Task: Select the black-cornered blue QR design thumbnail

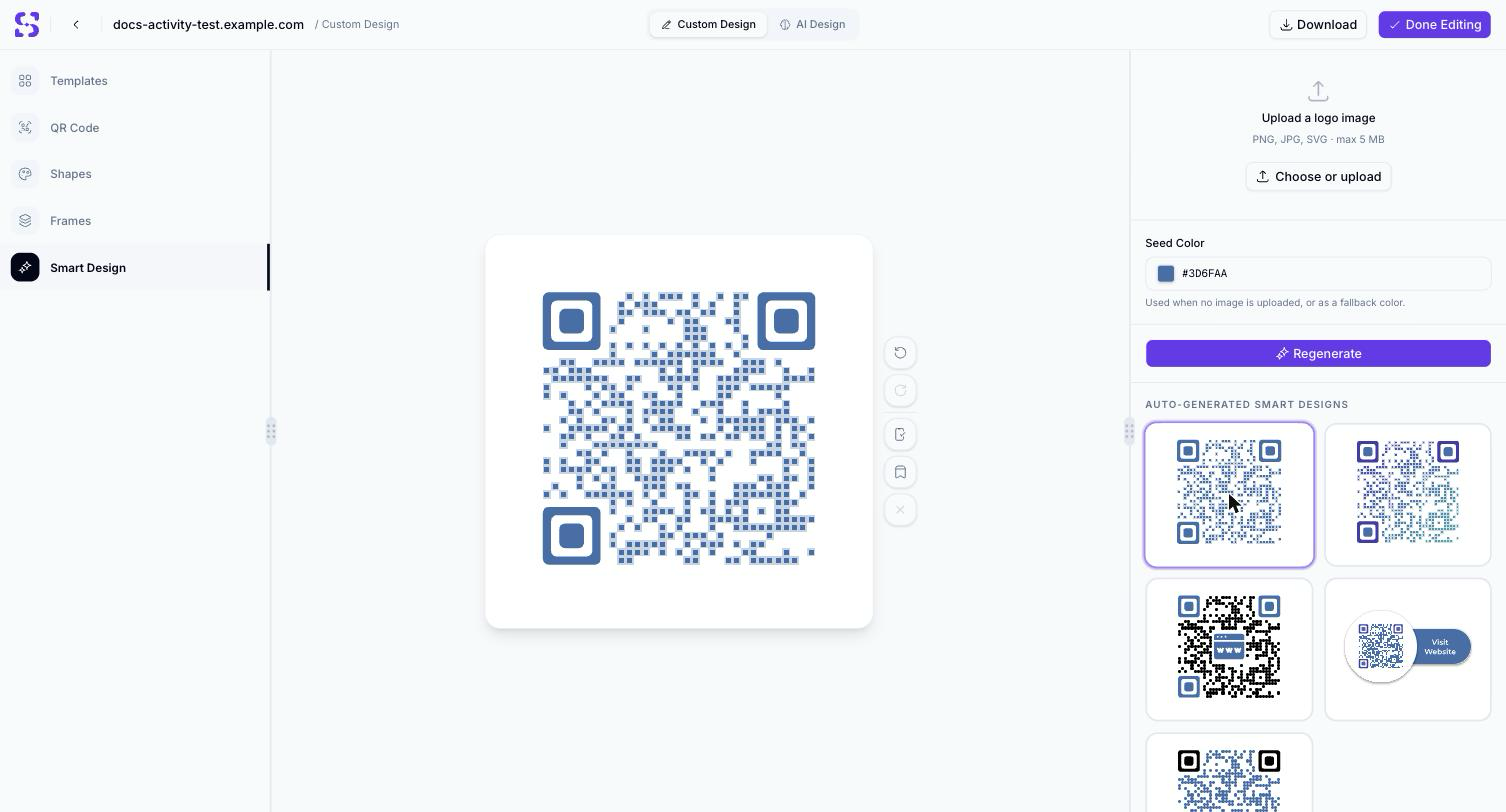Action: pos(1229,773)
